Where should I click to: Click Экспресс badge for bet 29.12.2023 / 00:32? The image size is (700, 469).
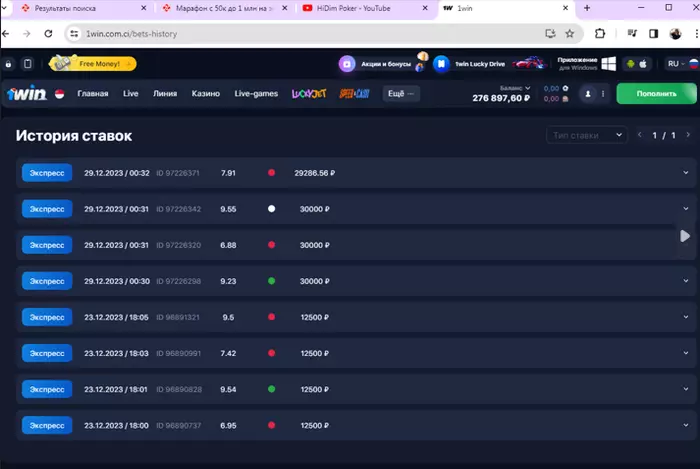[x=47, y=173]
